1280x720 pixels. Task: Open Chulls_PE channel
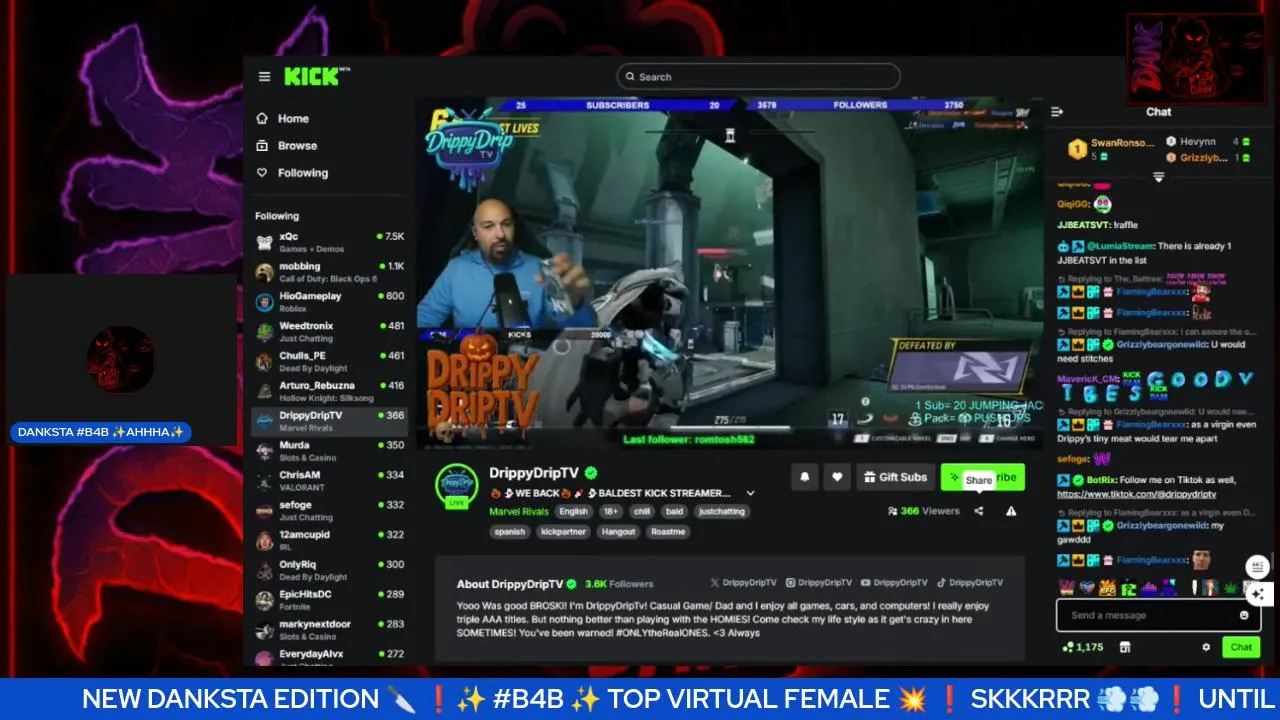pyautogui.click(x=329, y=361)
